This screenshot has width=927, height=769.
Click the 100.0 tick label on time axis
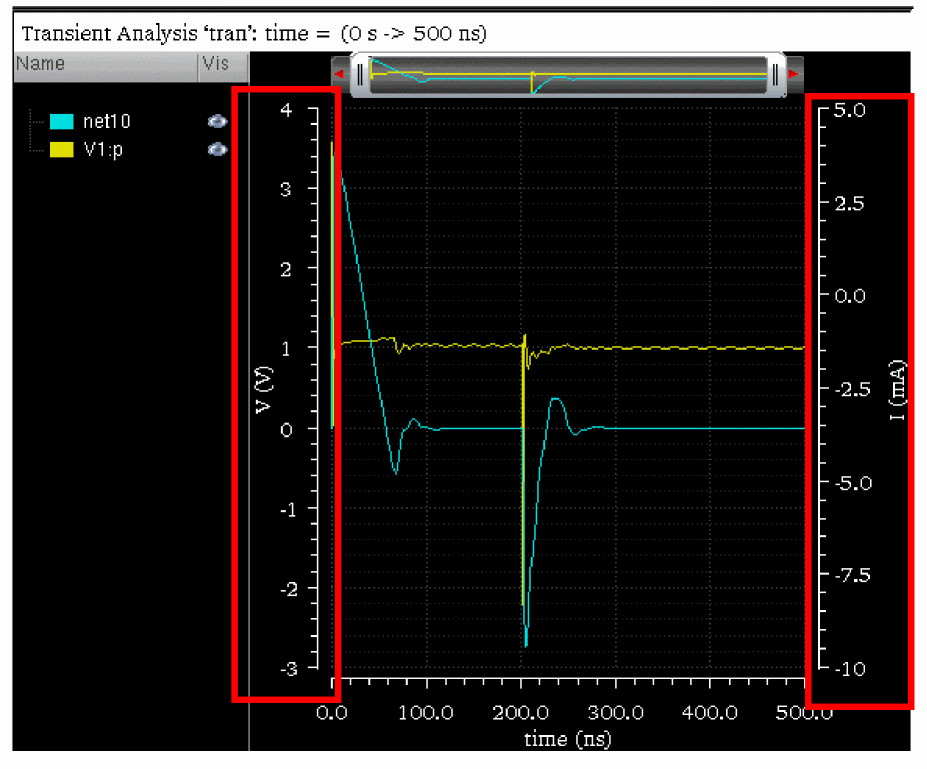tap(426, 713)
